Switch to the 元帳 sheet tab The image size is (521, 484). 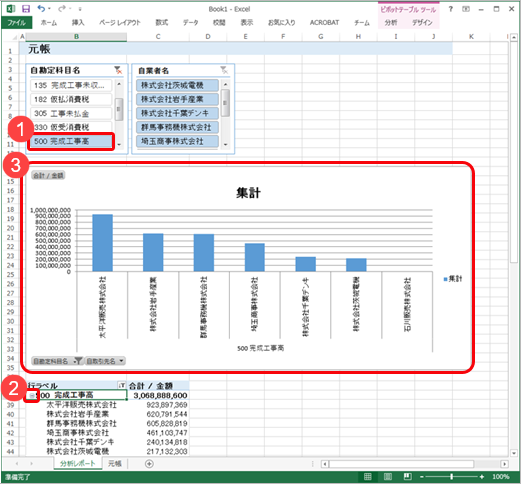pos(115,464)
